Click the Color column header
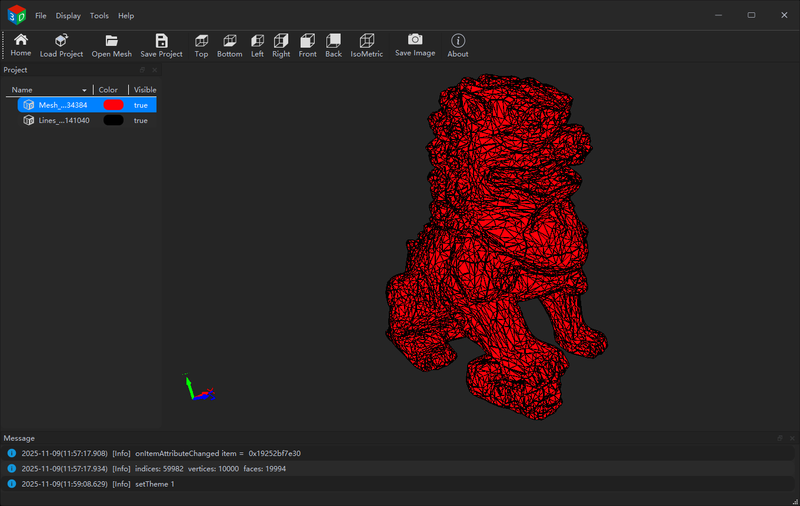 (108, 90)
